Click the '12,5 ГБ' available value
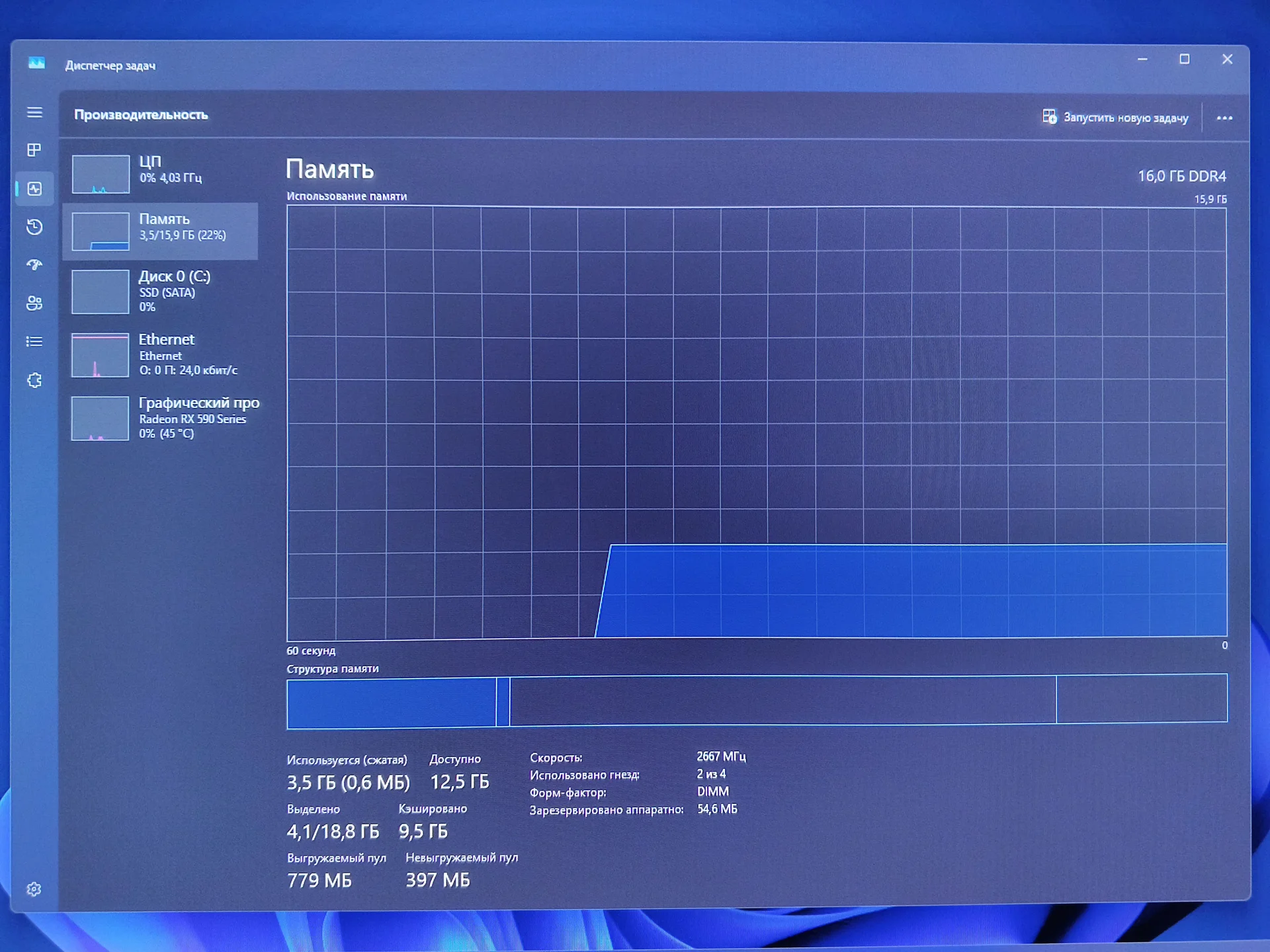1270x952 pixels. [x=460, y=782]
